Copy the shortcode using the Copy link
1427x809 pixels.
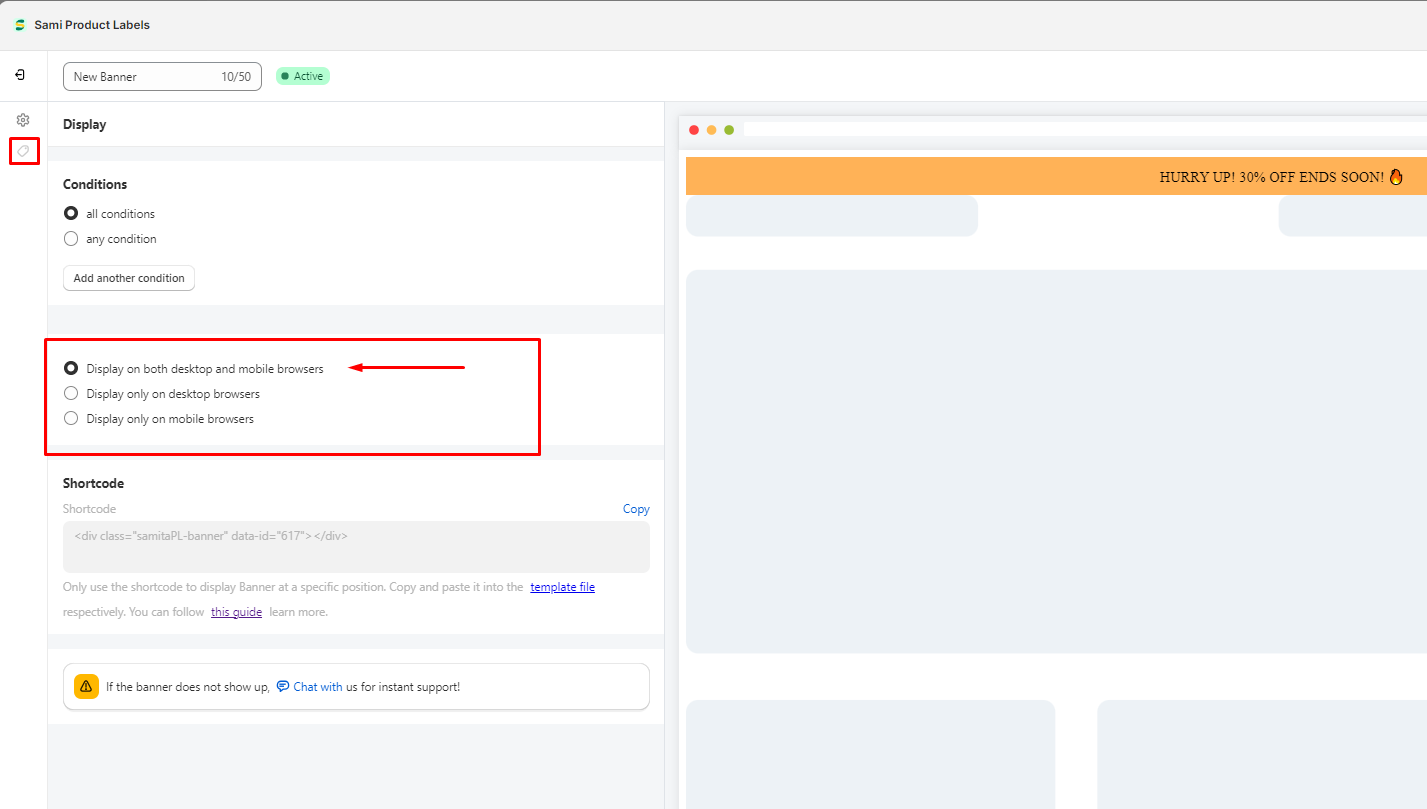pos(636,509)
